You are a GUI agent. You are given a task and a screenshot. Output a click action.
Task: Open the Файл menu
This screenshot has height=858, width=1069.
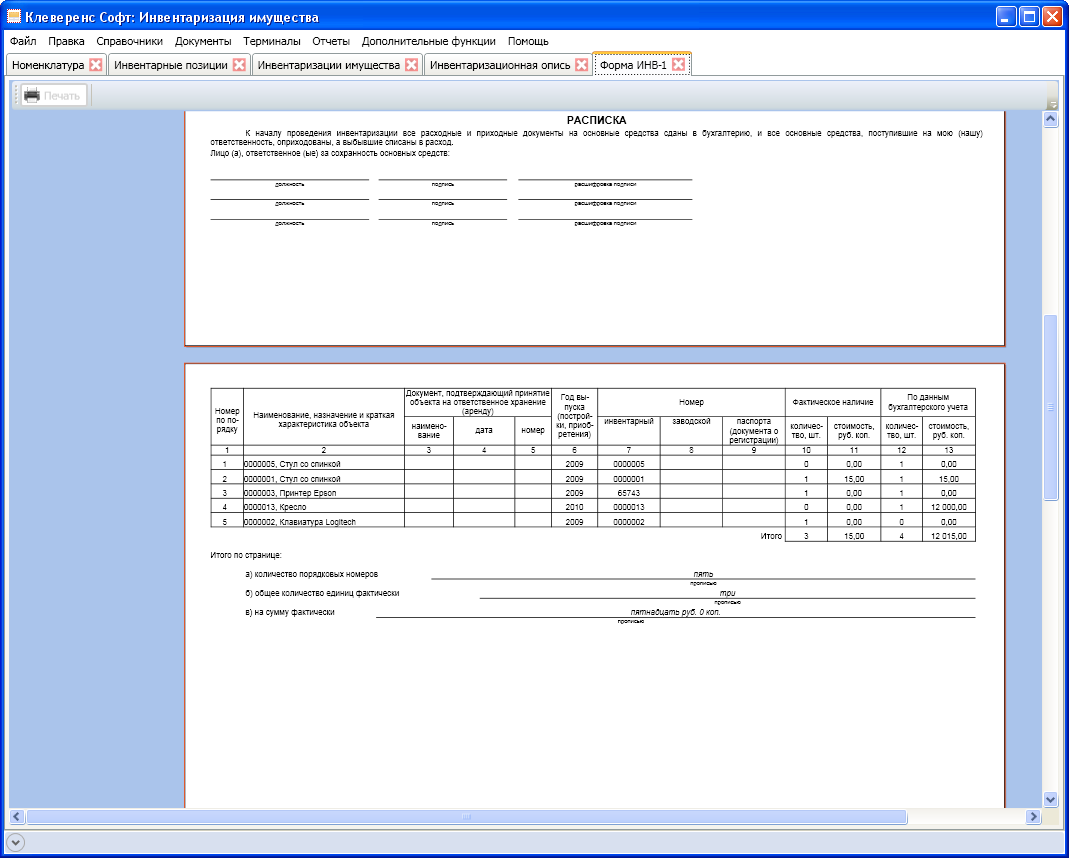tap(23, 41)
